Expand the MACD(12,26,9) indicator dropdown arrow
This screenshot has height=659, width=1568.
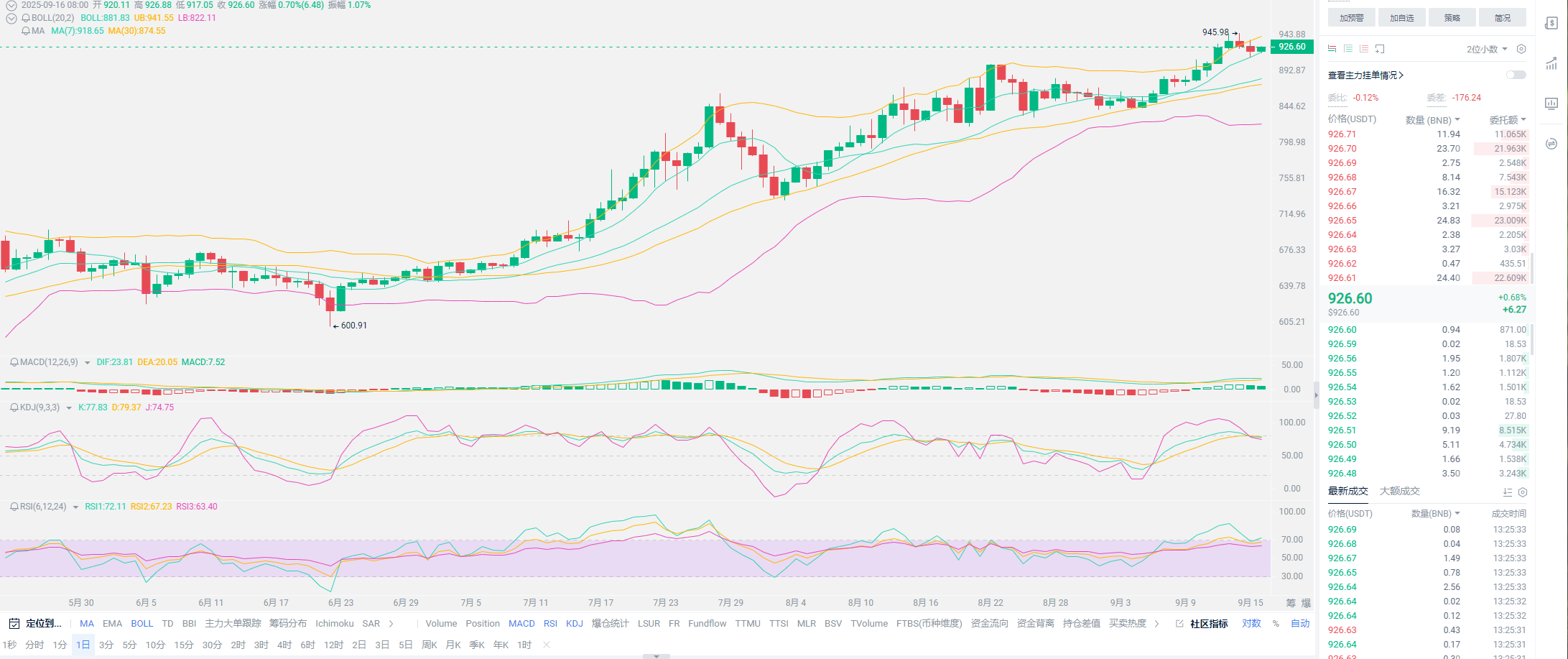pos(88,363)
